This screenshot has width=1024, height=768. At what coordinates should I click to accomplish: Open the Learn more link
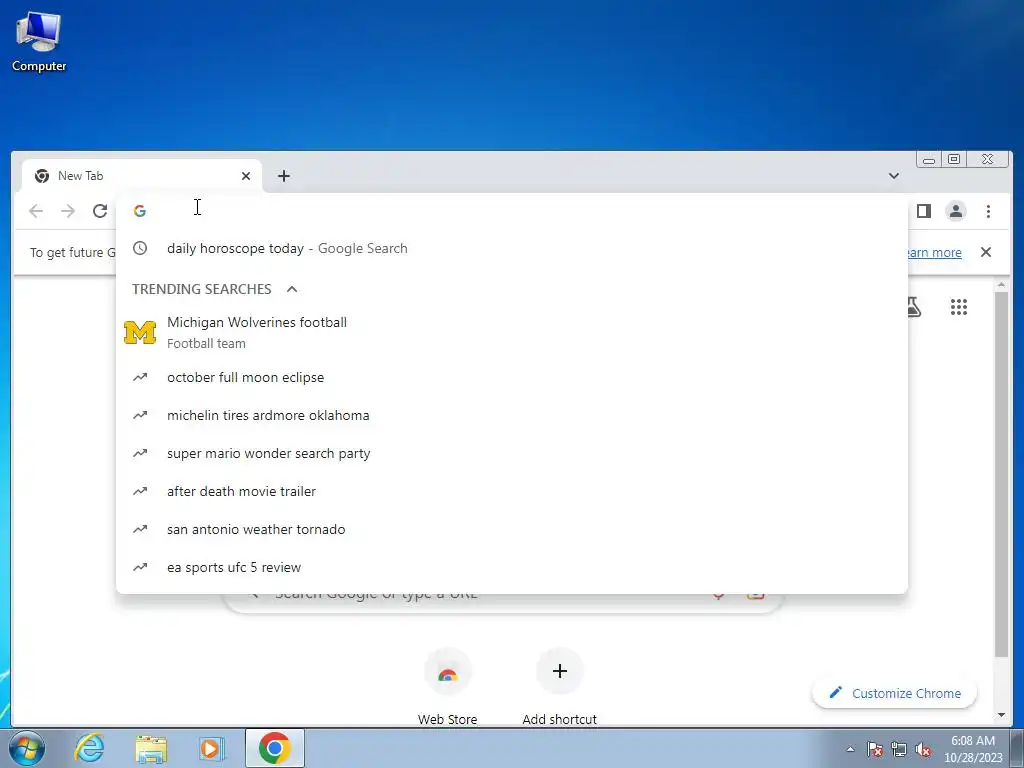(x=935, y=252)
